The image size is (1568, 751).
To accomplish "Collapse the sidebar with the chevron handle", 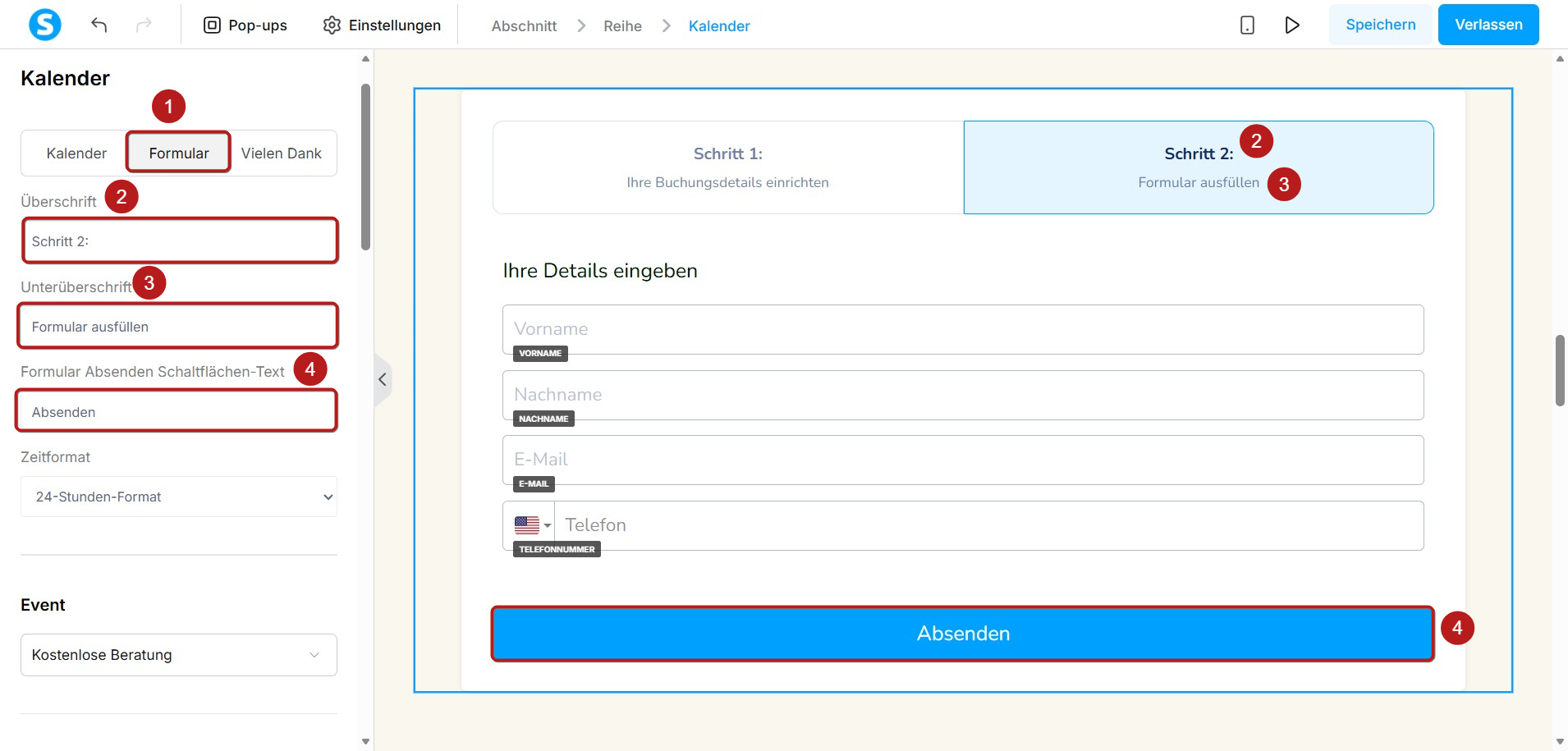I will click(x=383, y=379).
